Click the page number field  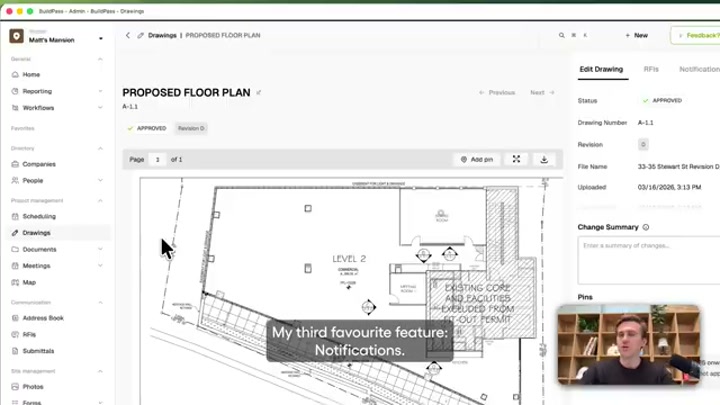point(158,160)
